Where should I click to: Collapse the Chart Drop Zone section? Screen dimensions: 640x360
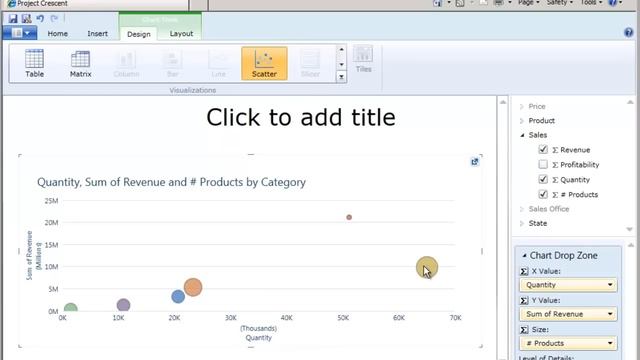coord(524,256)
